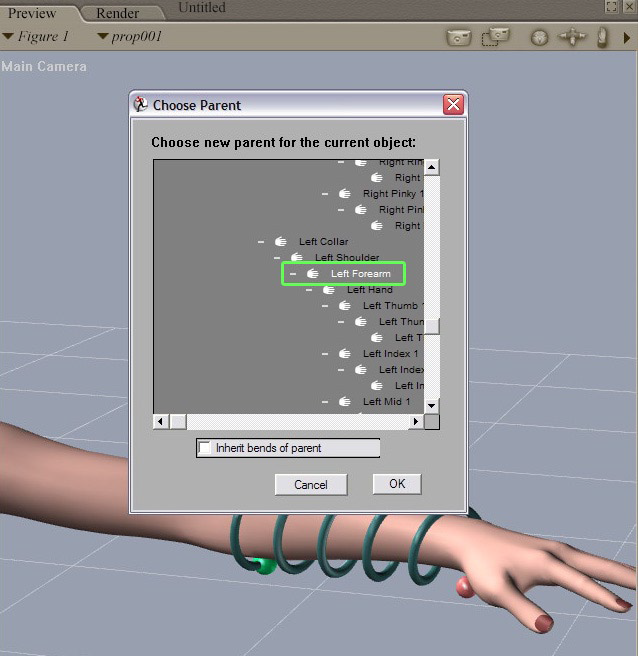638x656 pixels.
Task: Enable Inherit bends of parent checkbox
Action: 206,448
